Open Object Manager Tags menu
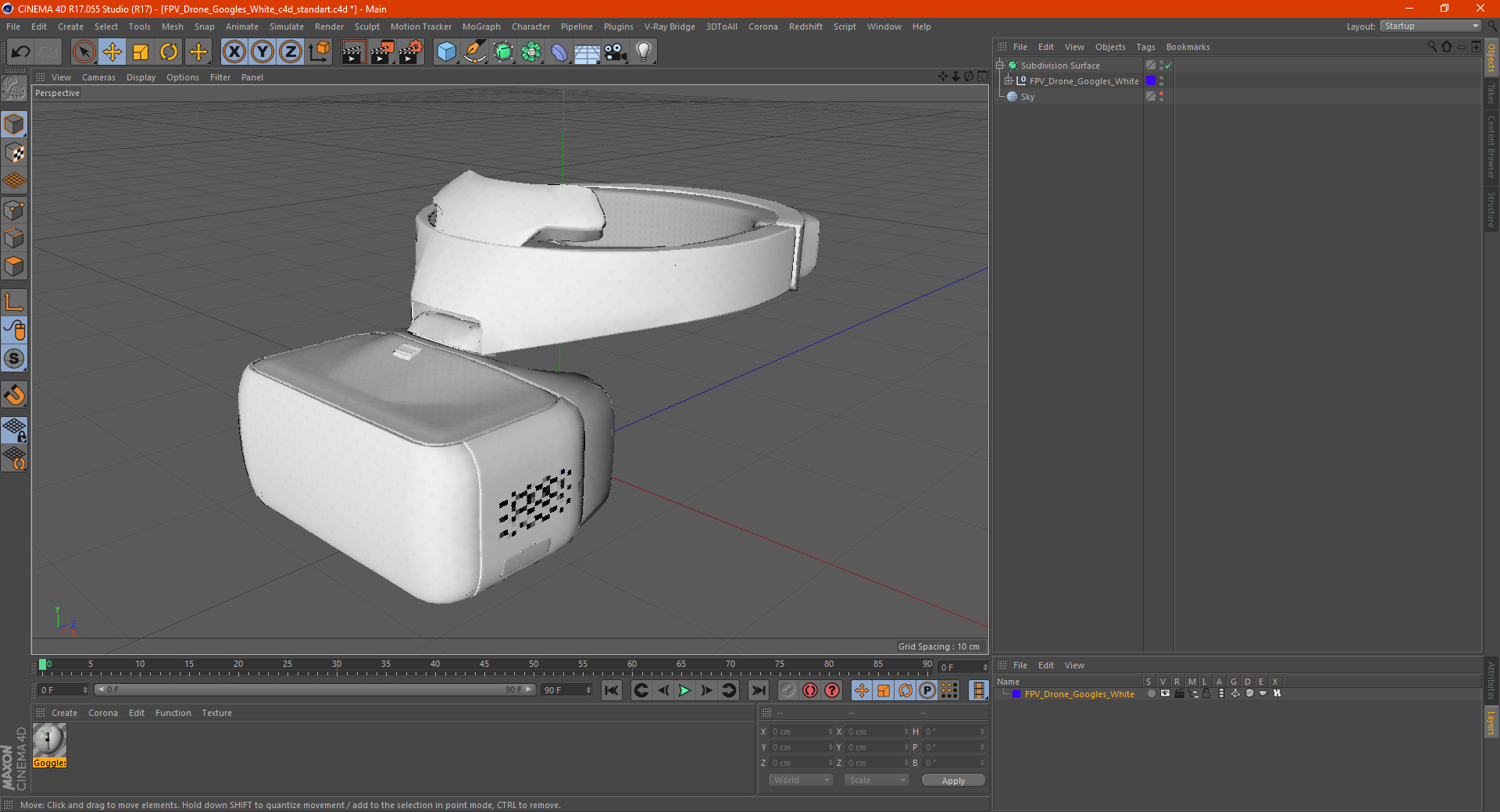1500x812 pixels. pyautogui.click(x=1145, y=47)
